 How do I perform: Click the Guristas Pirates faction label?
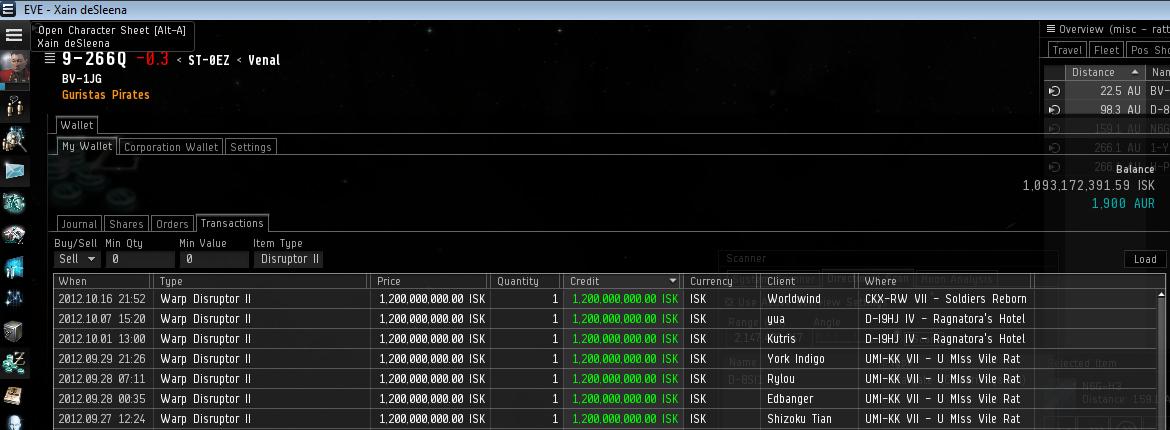tap(105, 95)
